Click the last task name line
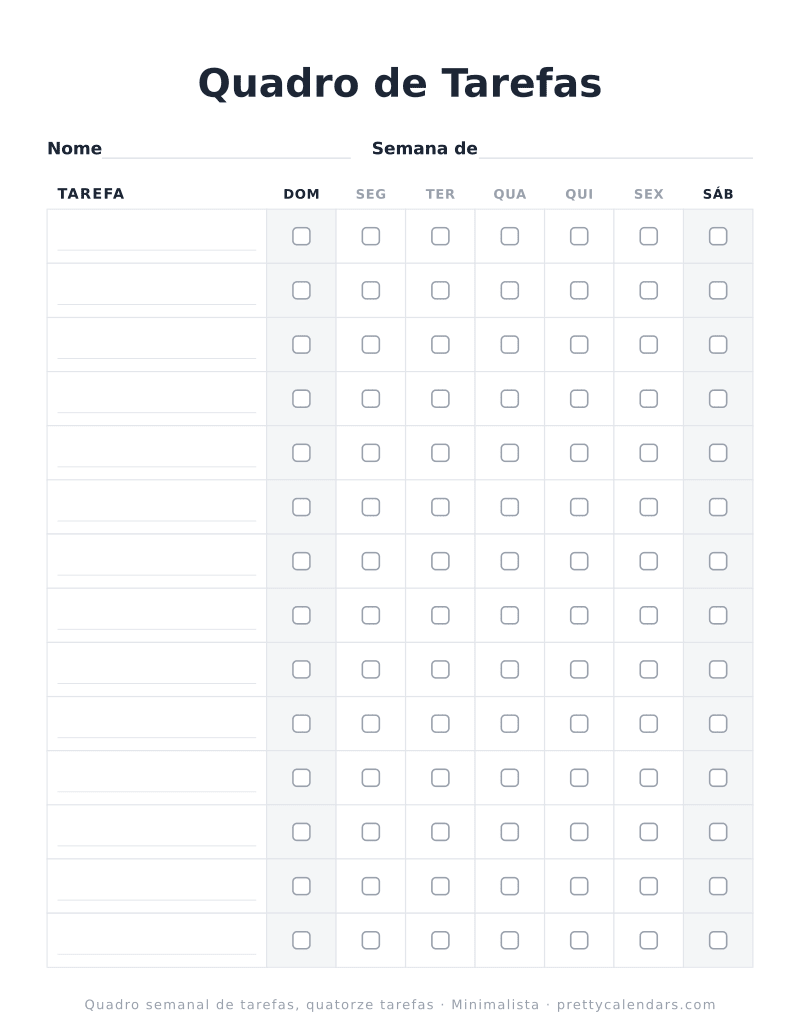Viewport: 800px width, 1036px height. click(157, 945)
